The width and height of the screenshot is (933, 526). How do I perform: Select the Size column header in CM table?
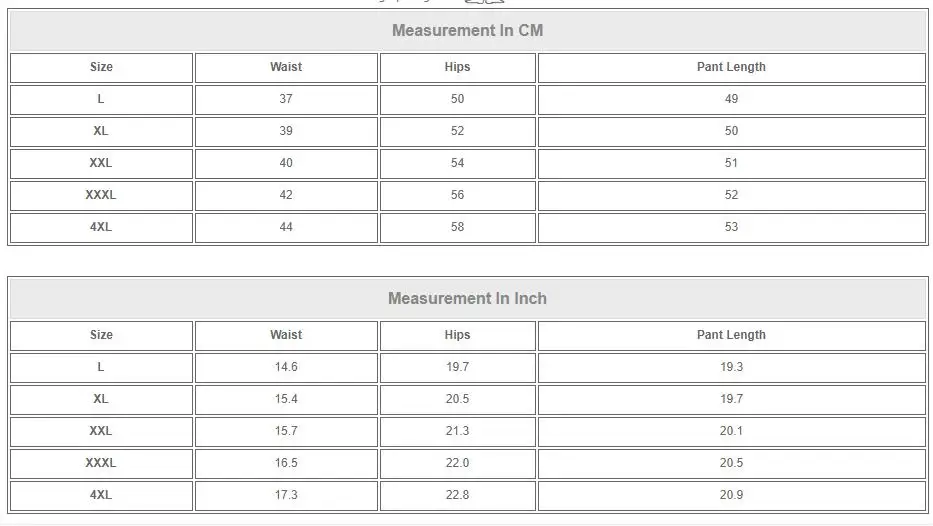pos(101,67)
